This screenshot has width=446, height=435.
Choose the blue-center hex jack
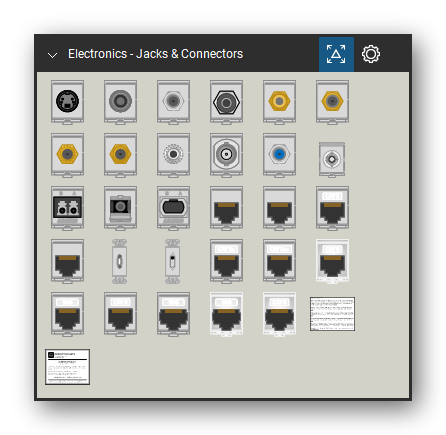279,155
